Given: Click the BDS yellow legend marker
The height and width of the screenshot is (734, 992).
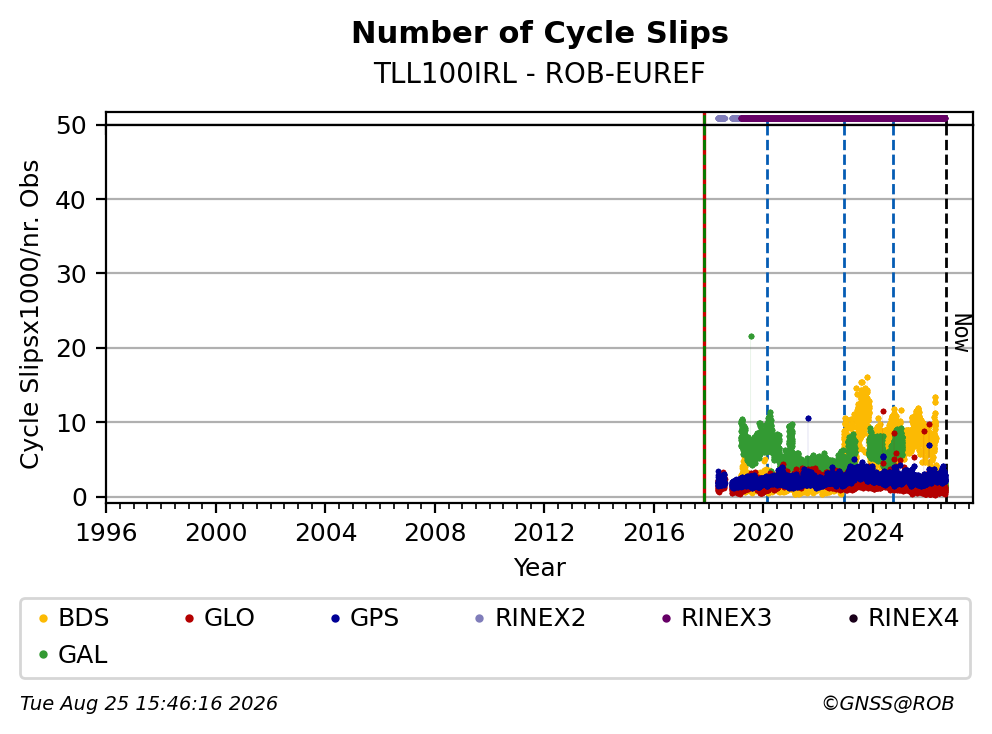Looking at the screenshot, I should coord(43,618).
